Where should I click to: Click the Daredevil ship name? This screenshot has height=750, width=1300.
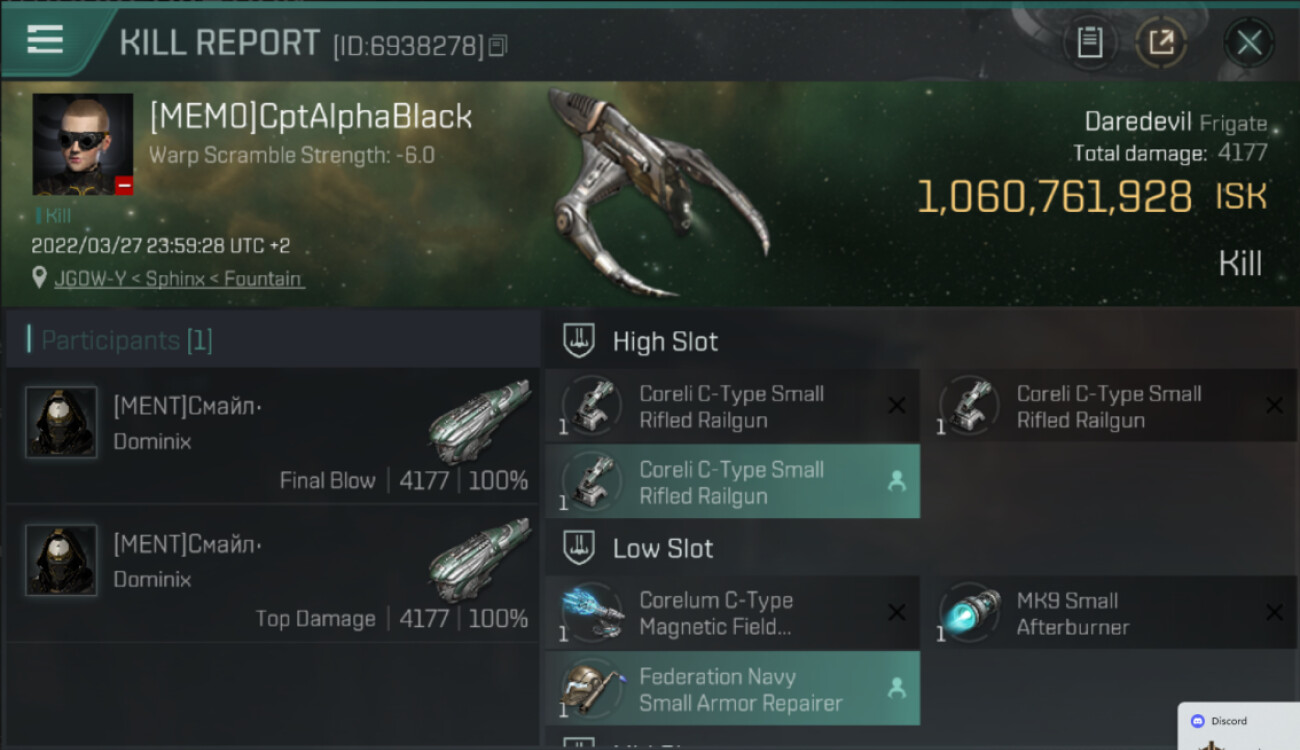pyautogui.click(x=1138, y=122)
